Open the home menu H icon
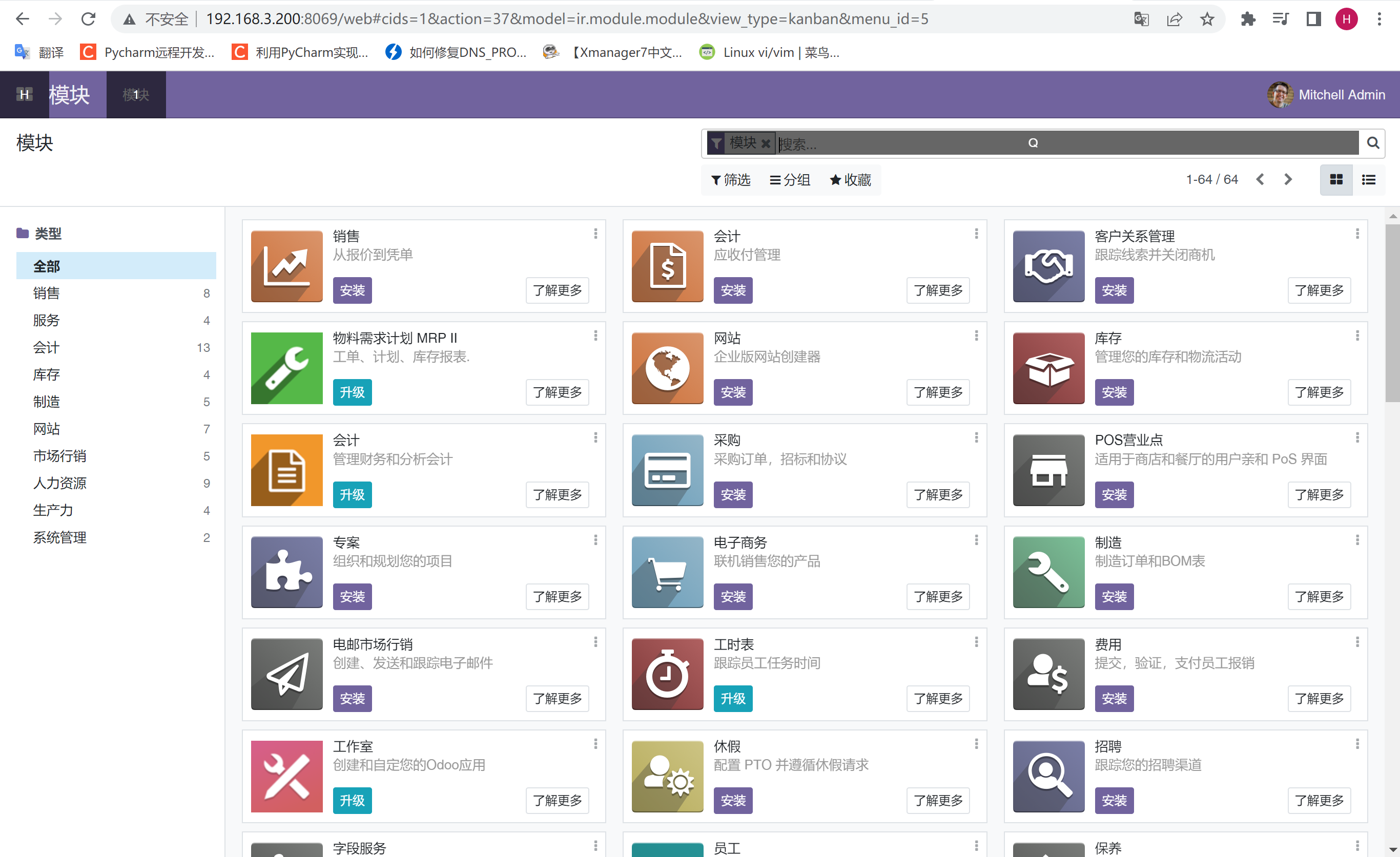 tap(25, 94)
